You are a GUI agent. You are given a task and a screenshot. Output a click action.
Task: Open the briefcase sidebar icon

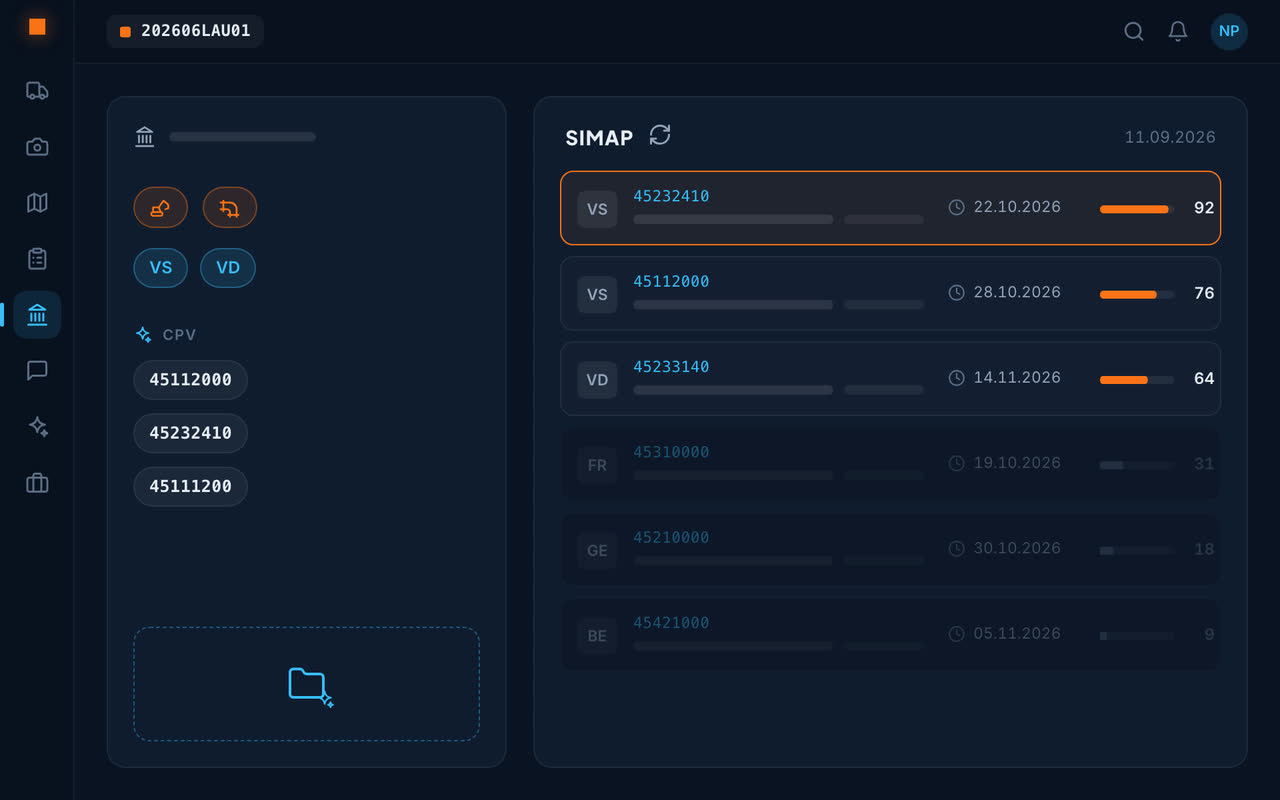[x=37, y=483]
